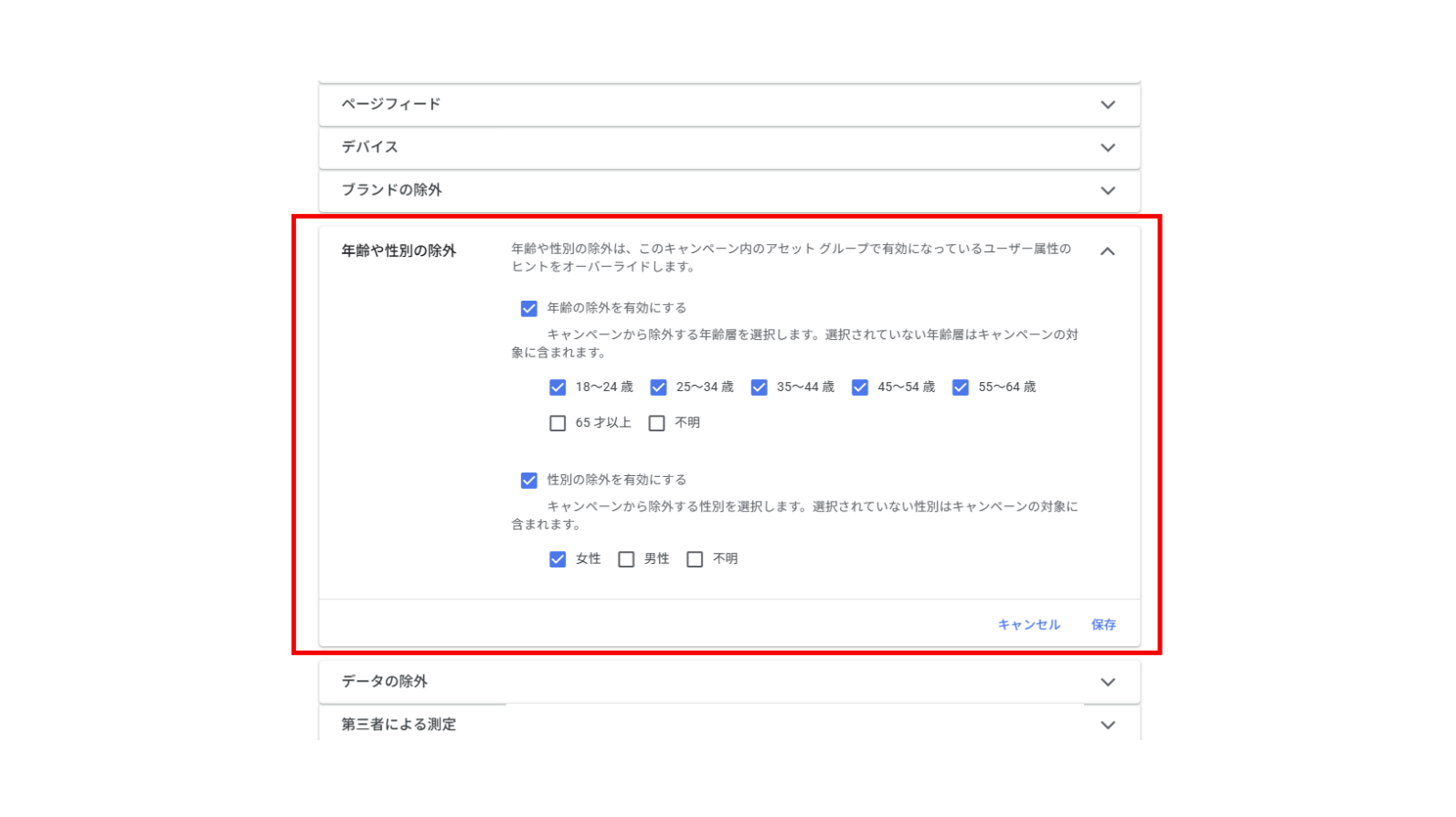The height and width of the screenshot is (817, 1456).
Task: Click the キャンセル button
Action: pyautogui.click(x=1028, y=625)
